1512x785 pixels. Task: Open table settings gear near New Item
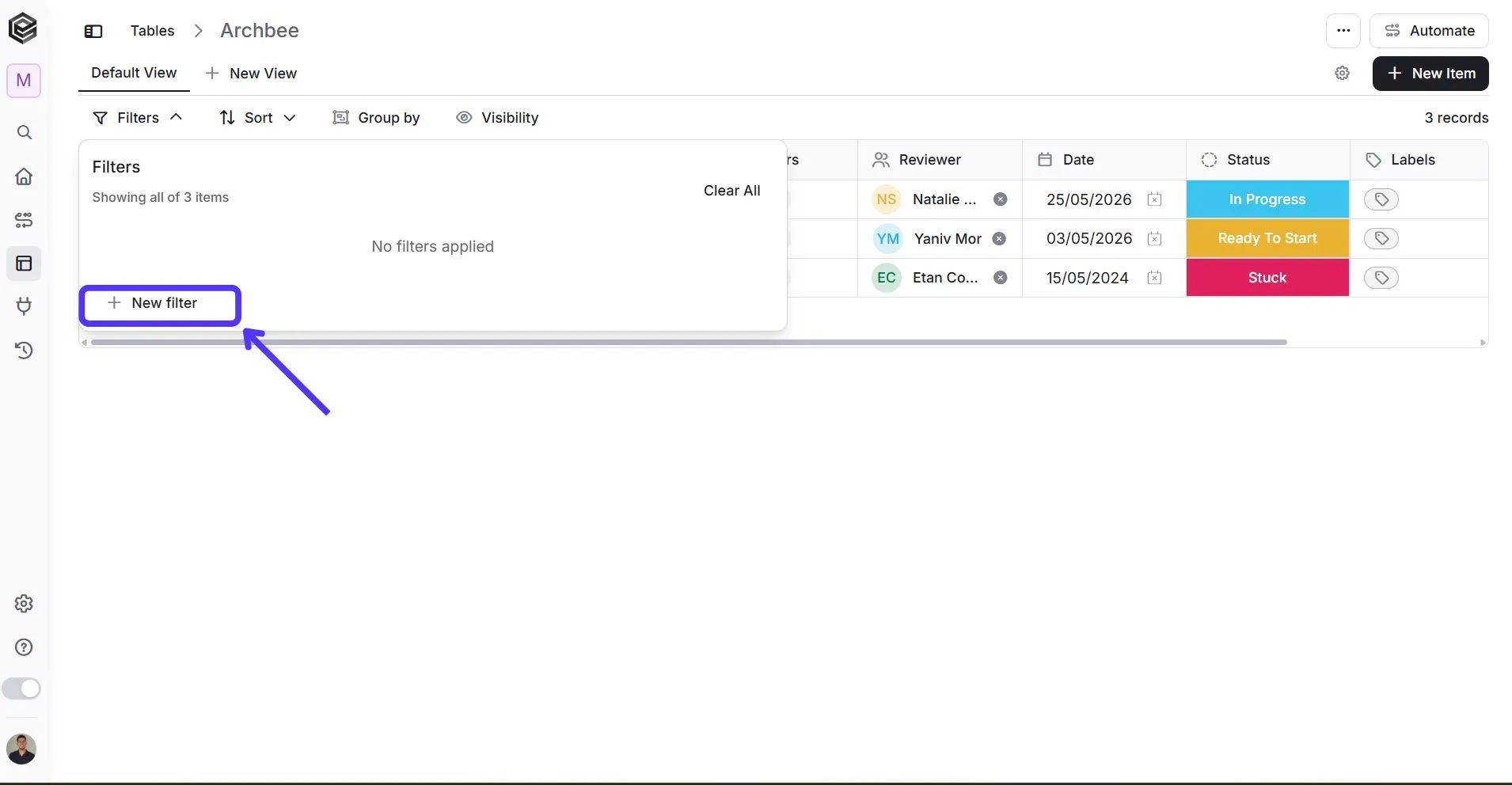point(1343,73)
